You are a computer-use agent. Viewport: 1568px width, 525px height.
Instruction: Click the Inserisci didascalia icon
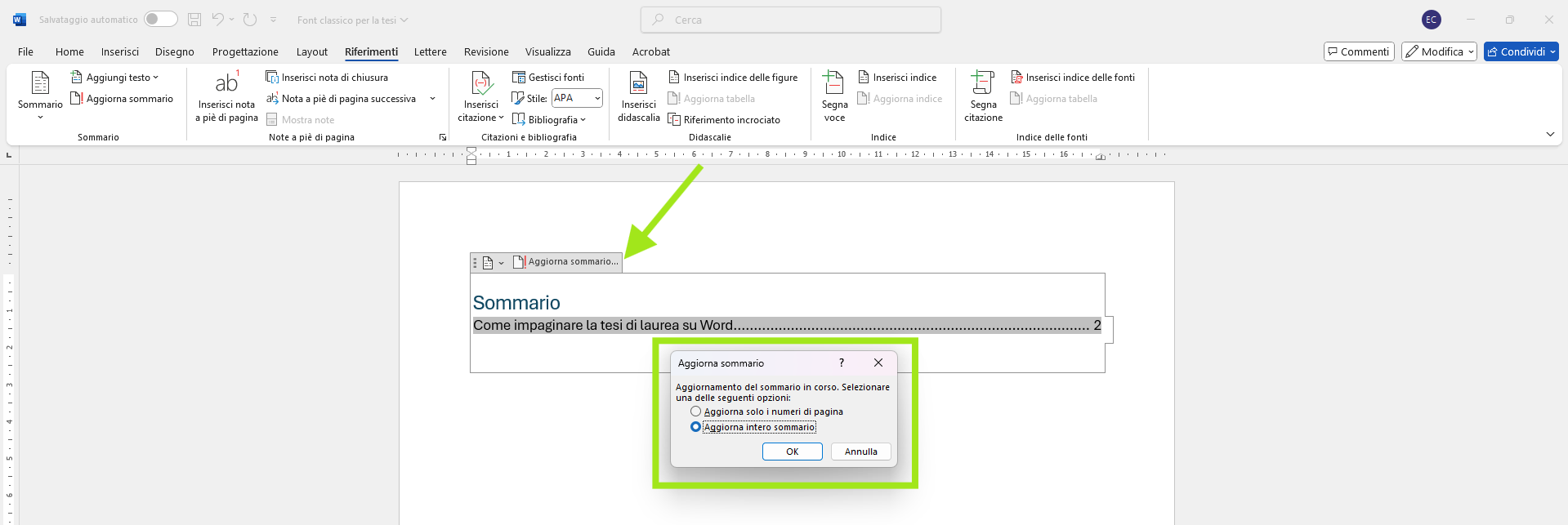638,83
